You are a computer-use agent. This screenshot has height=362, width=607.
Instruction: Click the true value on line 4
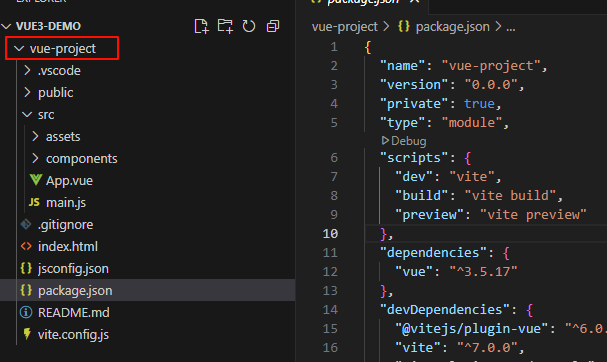click(x=479, y=104)
